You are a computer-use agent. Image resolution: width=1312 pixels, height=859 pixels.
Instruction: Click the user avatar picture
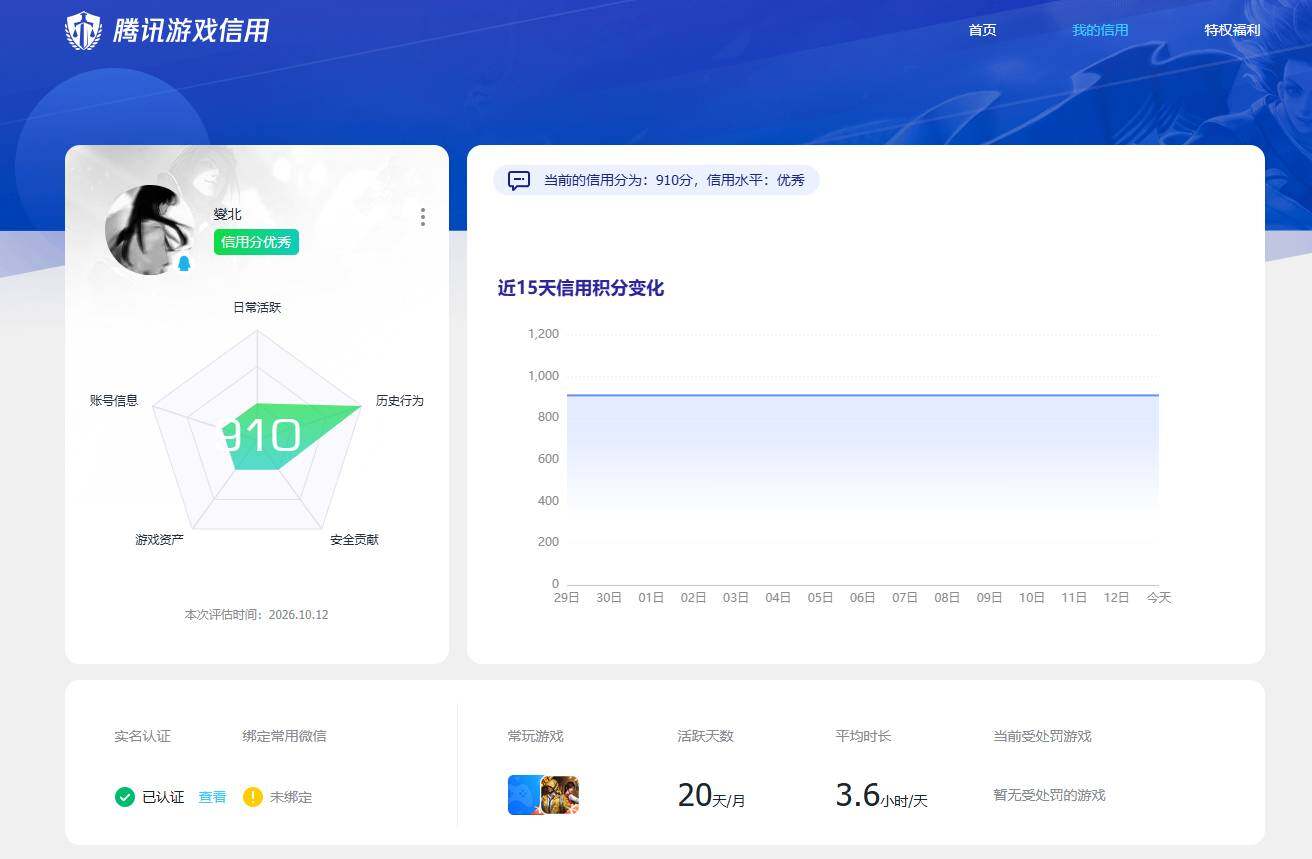(x=150, y=230)
